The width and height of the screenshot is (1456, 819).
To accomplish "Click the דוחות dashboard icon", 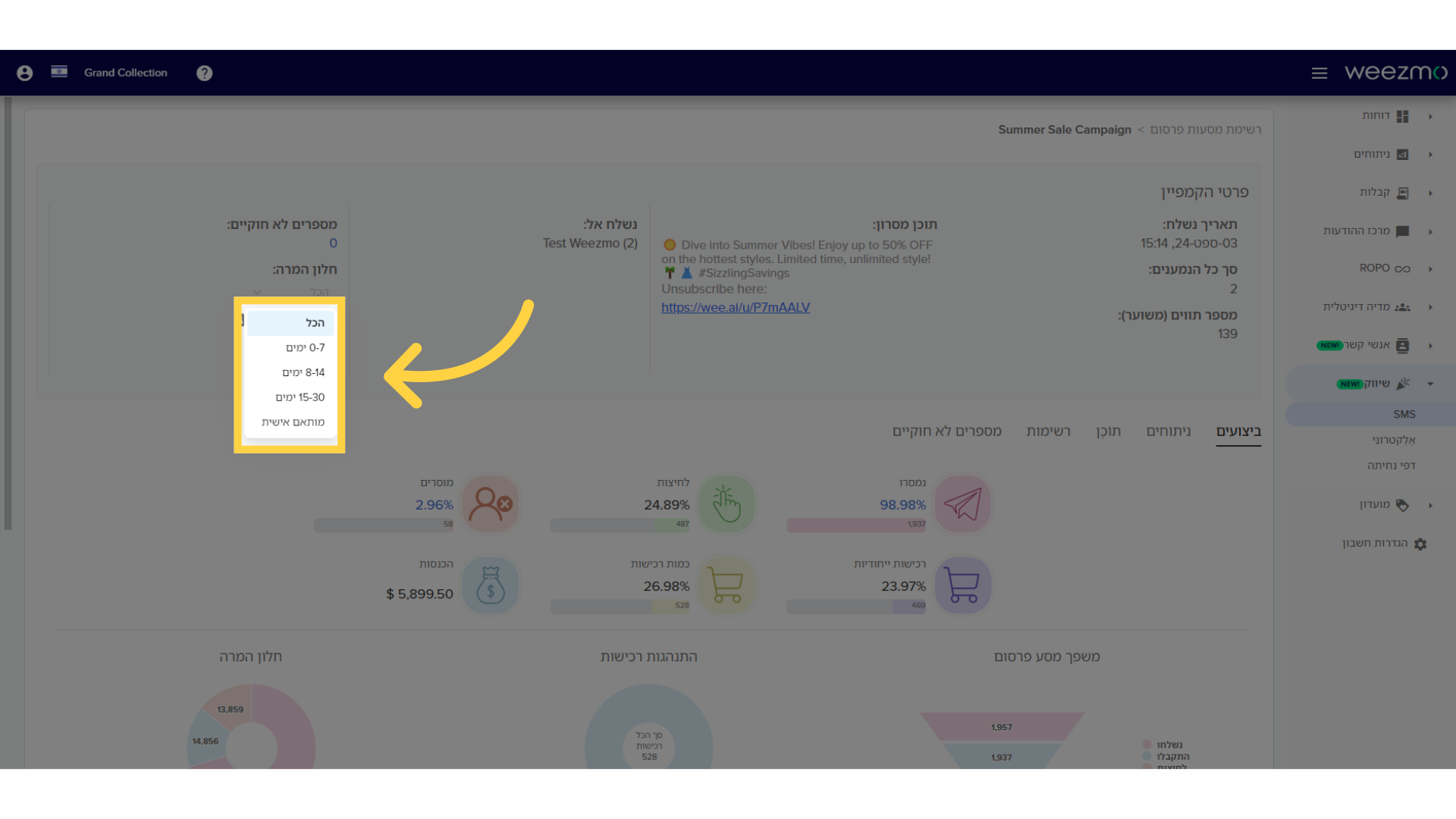I will tap(1402, 116).
